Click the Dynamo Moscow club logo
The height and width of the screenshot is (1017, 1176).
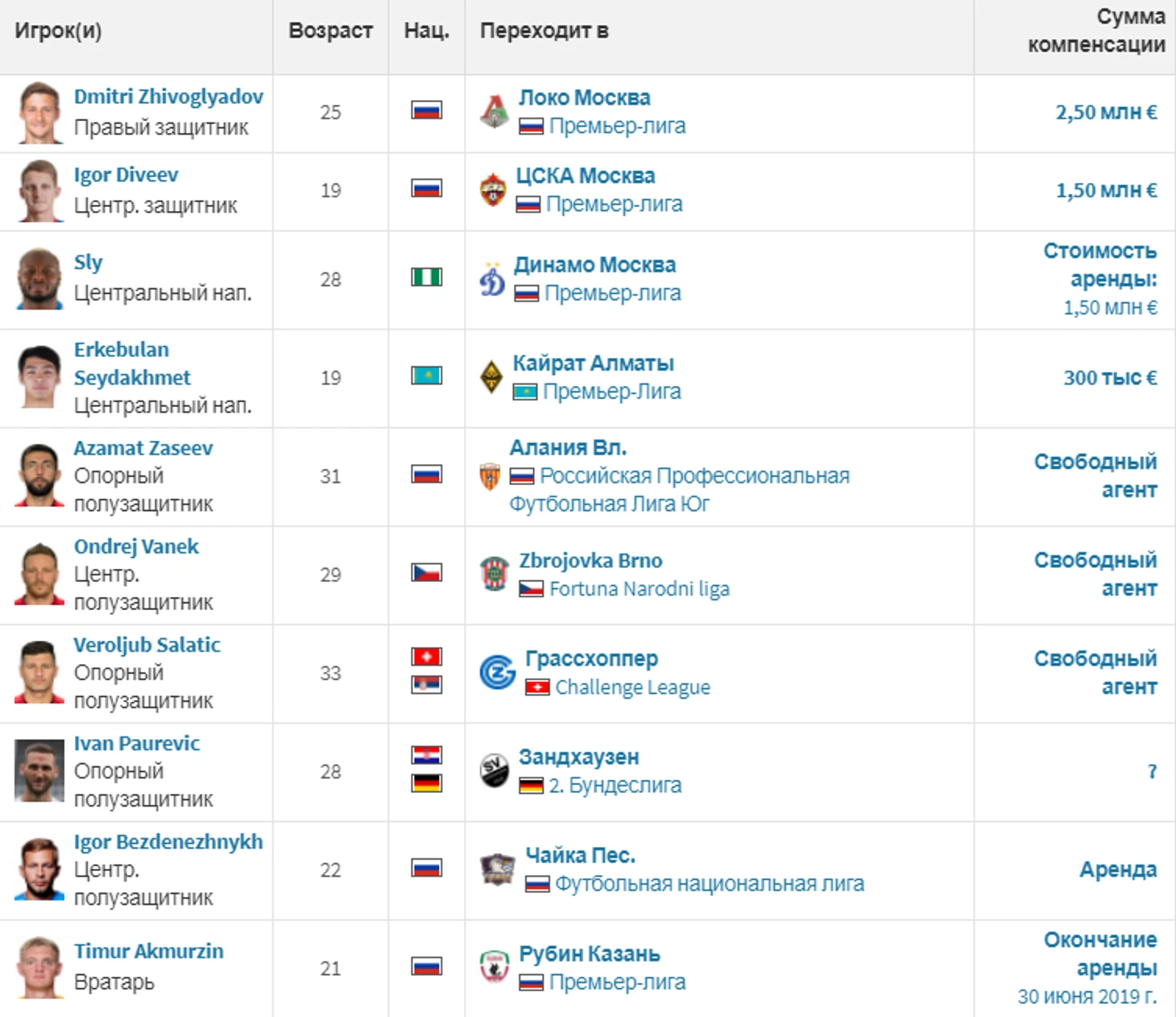coord(492,280)
